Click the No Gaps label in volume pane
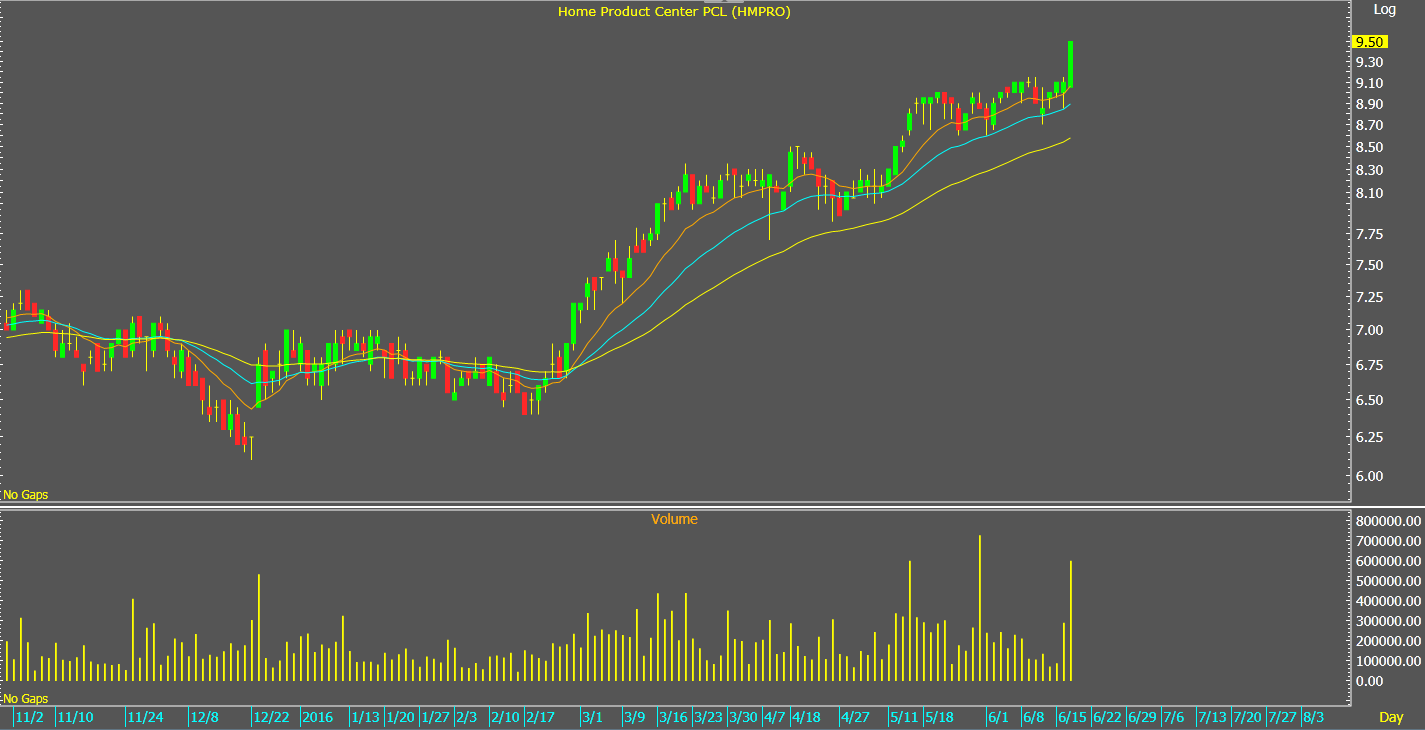Image resolution: width=1425 pixels, height=730 pixels. (x=26, y=699)
